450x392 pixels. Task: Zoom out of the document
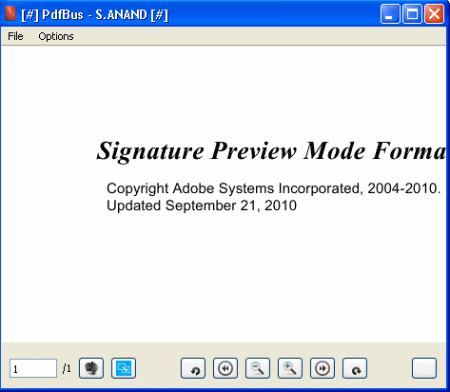coord(257,368)
